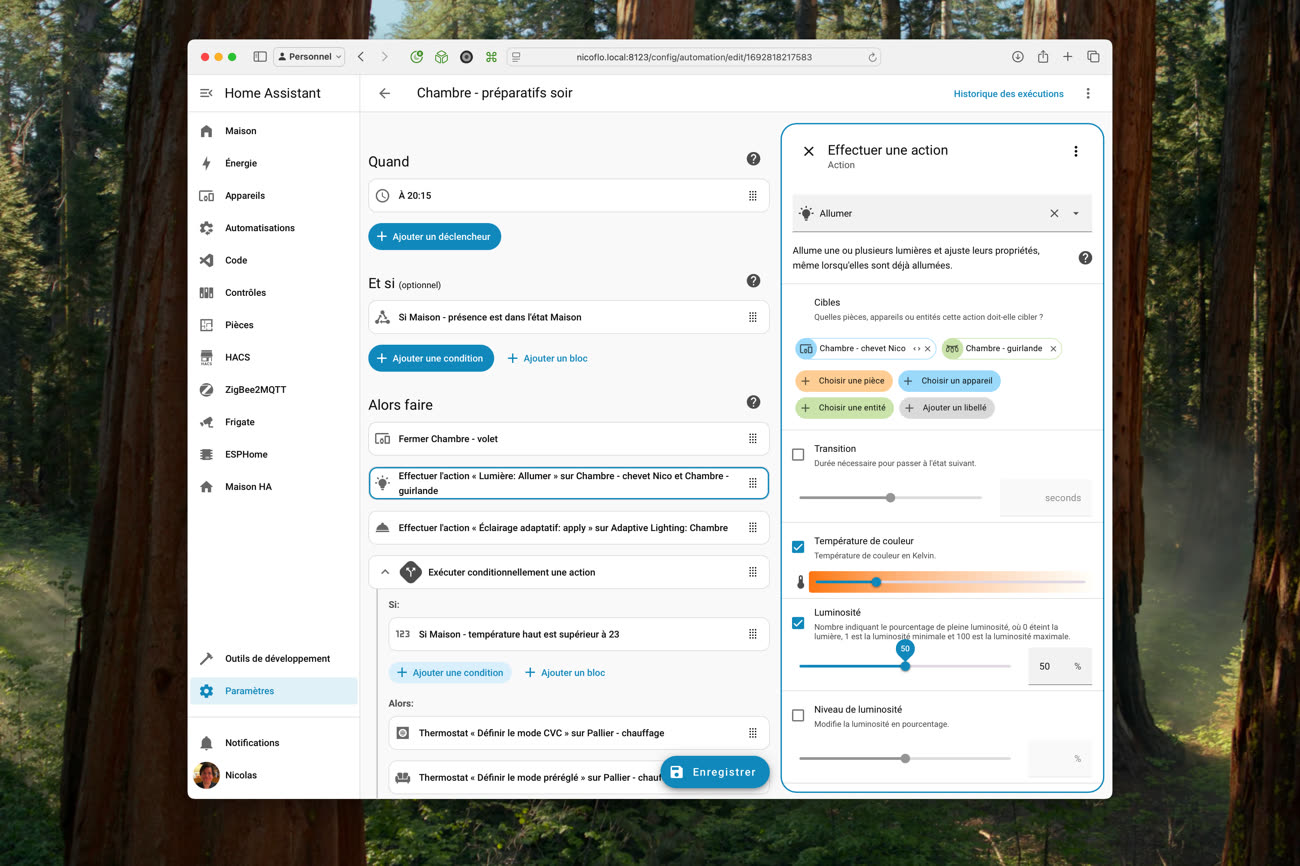Click Ajouter un bloc inside the Si block
The width and height of the screenshot is (1300, 866).
565,673
